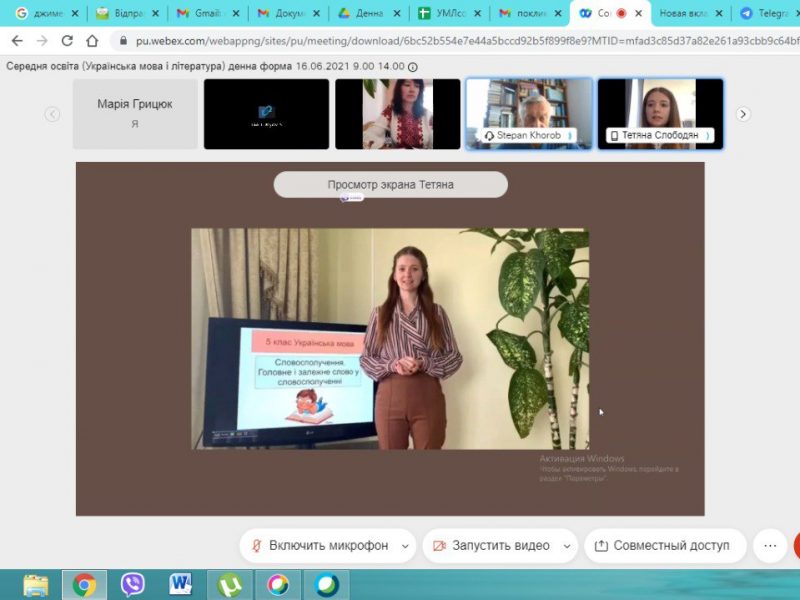Select Тетяна Слободян video thumbnail
The width and height of the screenshot is (800, 600).
(x=659, y=114)
